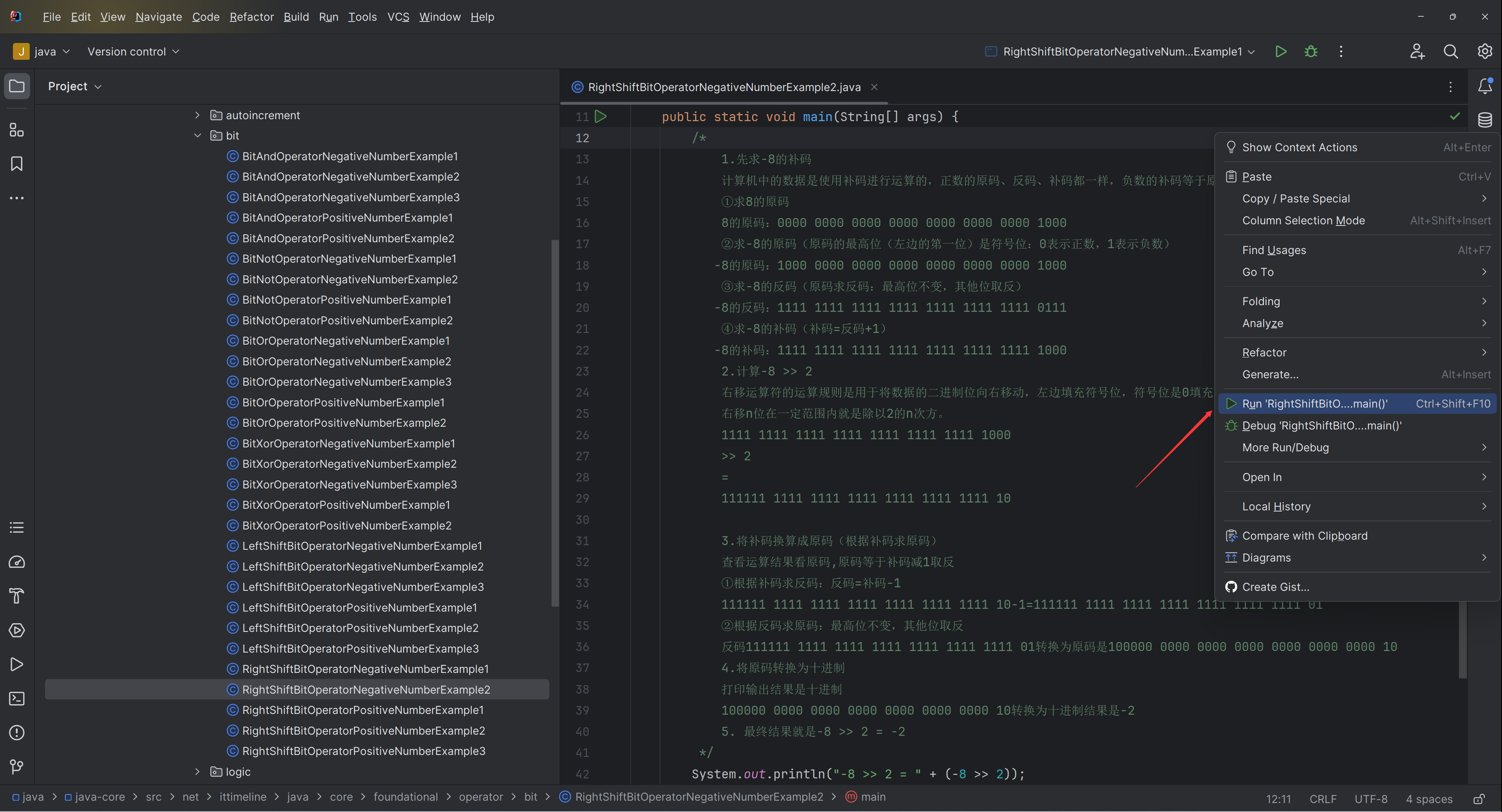This screenshot has height=812, width=1502.
Task: Expand the logic folder
Action: [x=197, y=771]
